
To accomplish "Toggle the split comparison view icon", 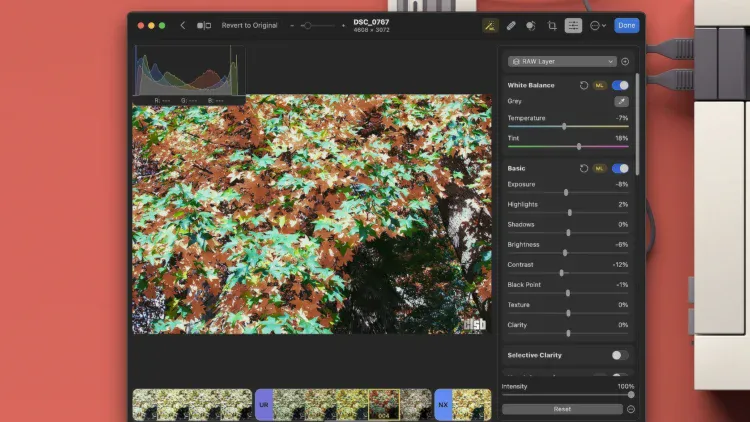I will point(204,25).
